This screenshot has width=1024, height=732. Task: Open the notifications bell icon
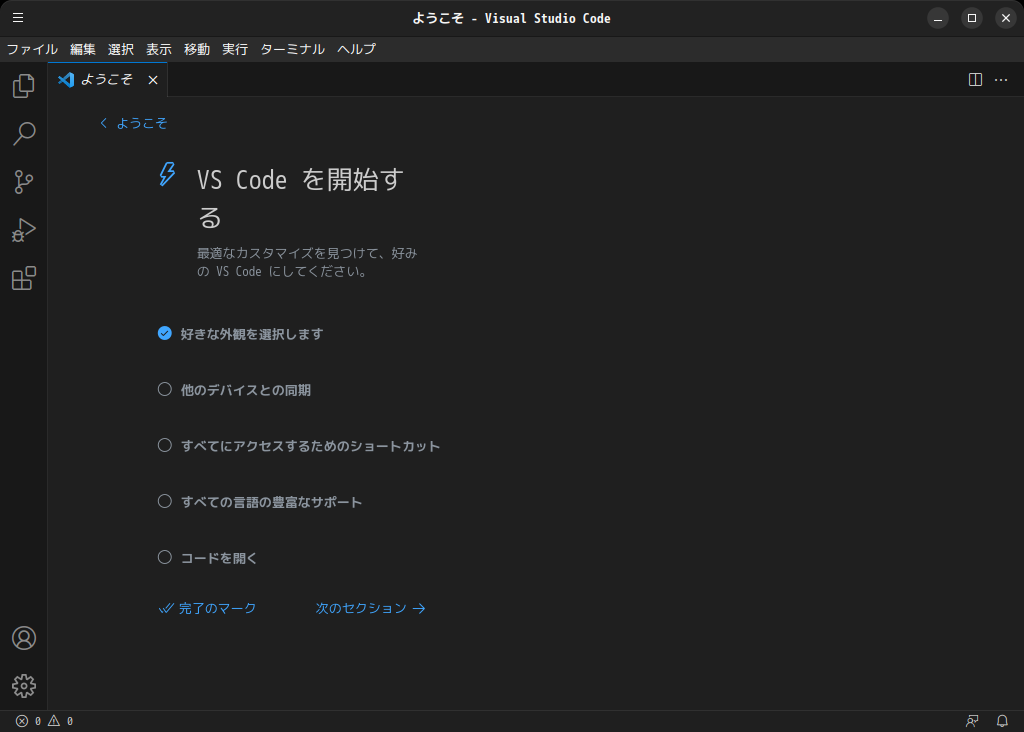coord(1002,721)
